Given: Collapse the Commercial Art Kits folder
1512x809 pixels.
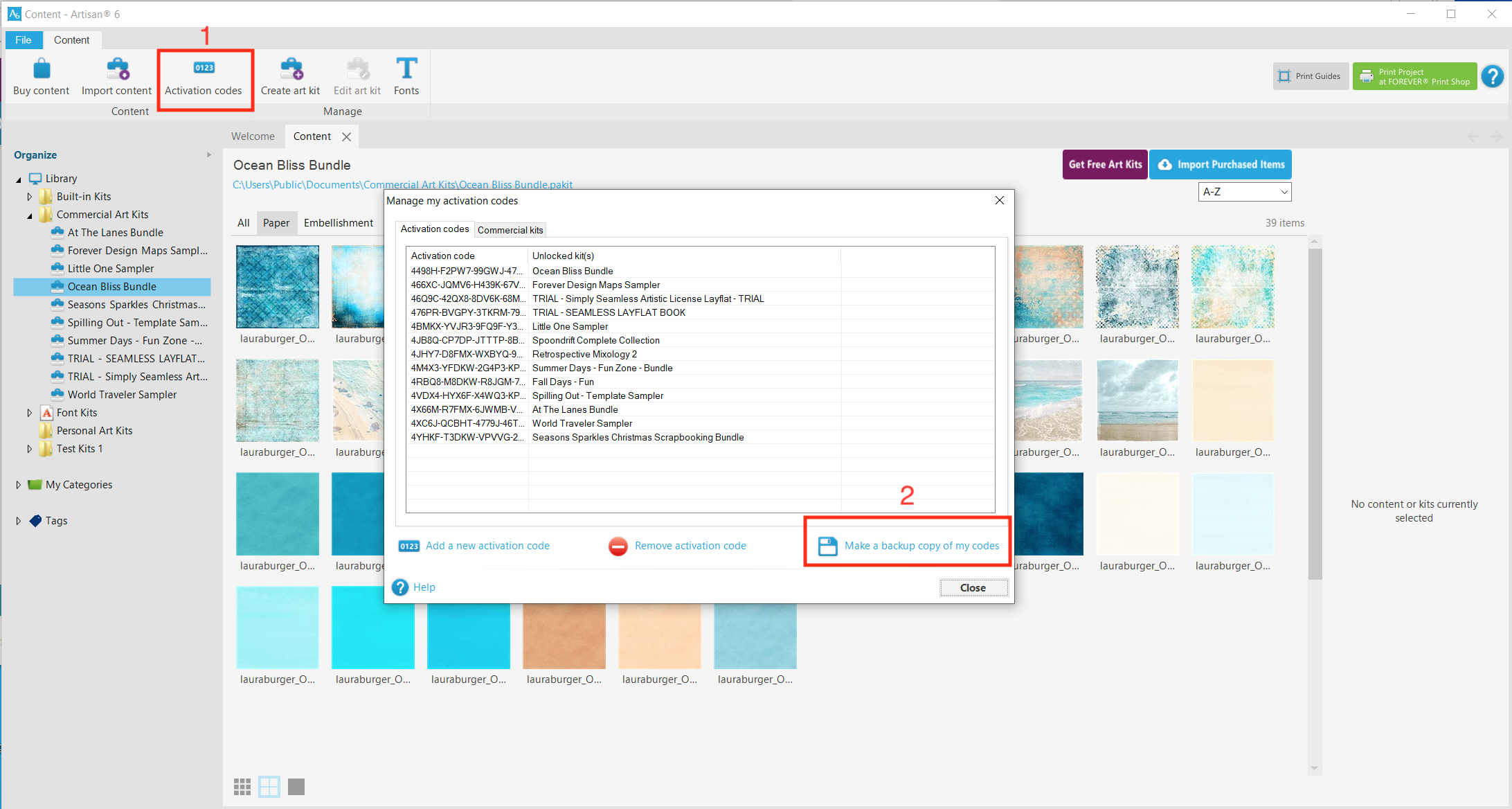Looking at the screenshot, I should point(30,215).
